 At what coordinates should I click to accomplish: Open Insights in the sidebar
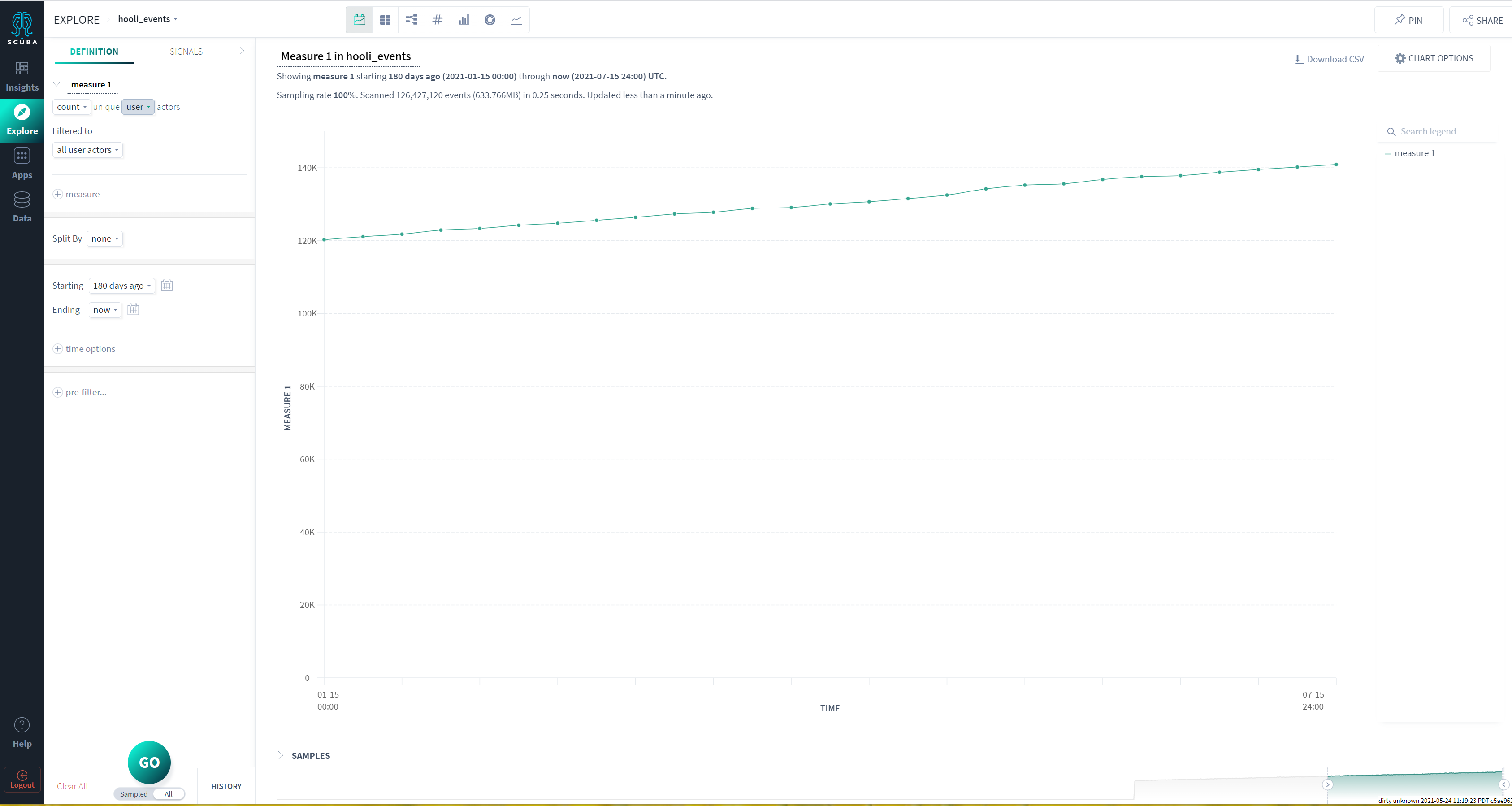pos(22,77)
